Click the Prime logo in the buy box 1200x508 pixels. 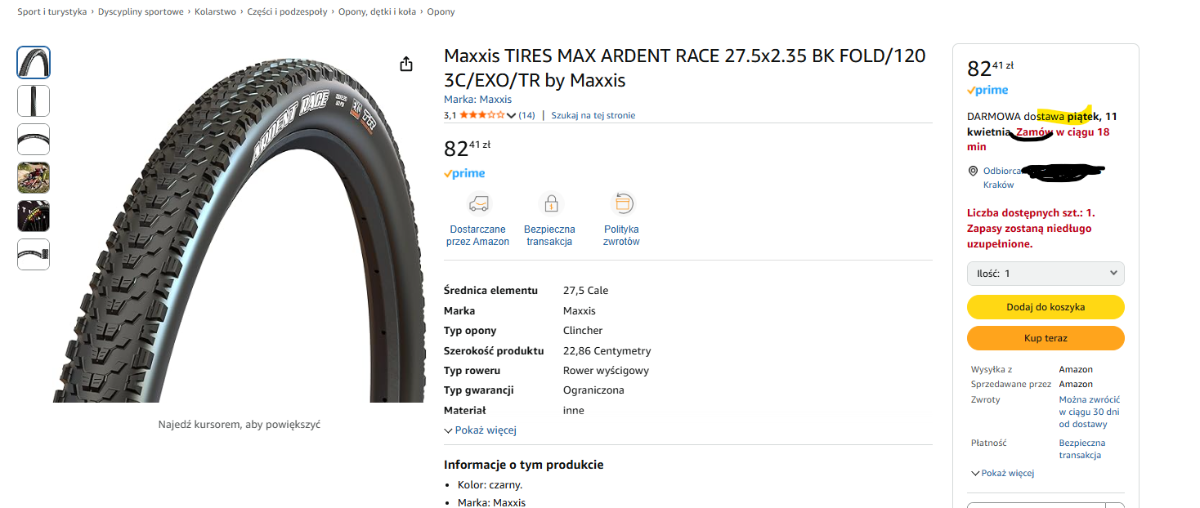(x=987, y=90)
